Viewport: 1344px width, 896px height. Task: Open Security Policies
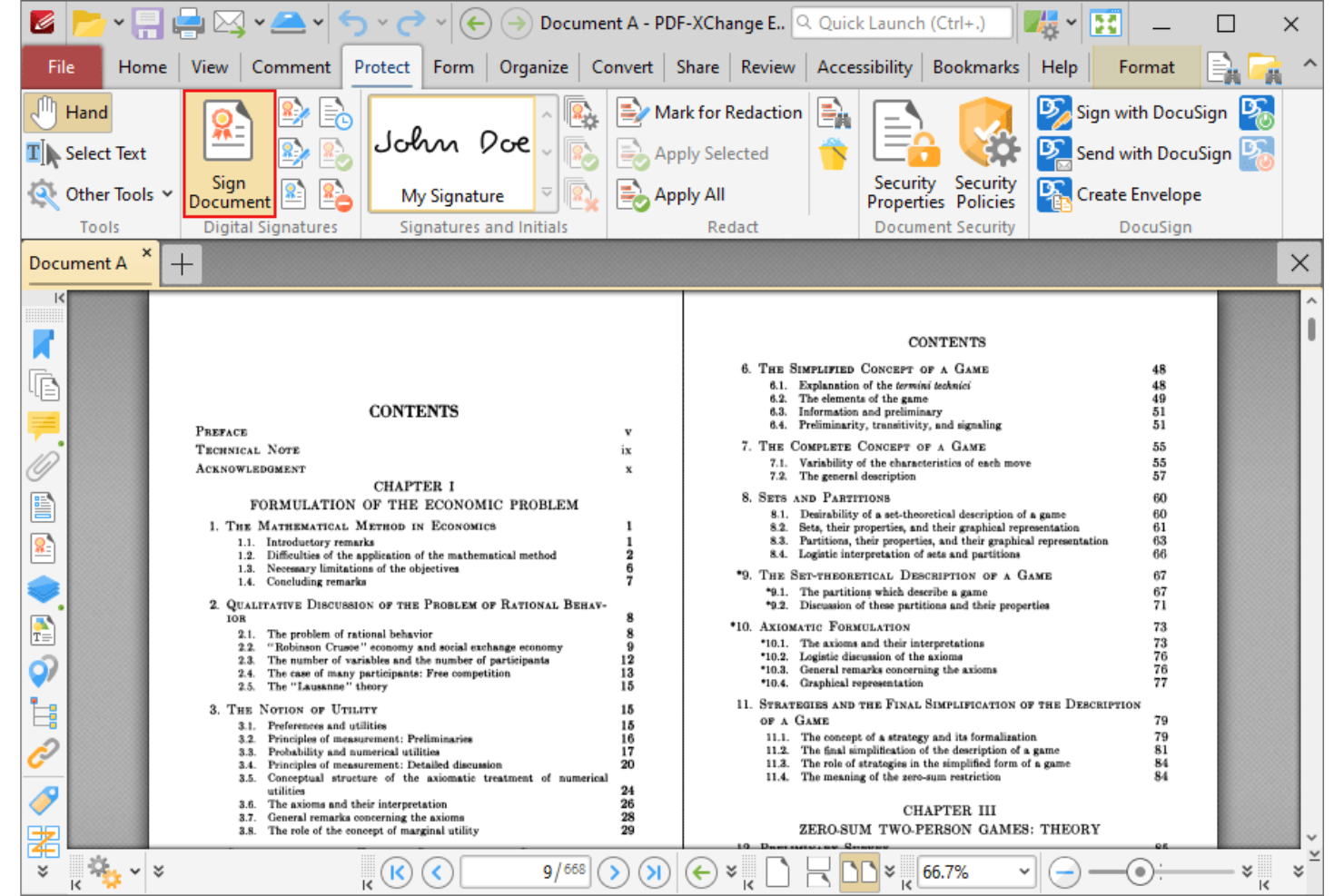tap(985, 154)
